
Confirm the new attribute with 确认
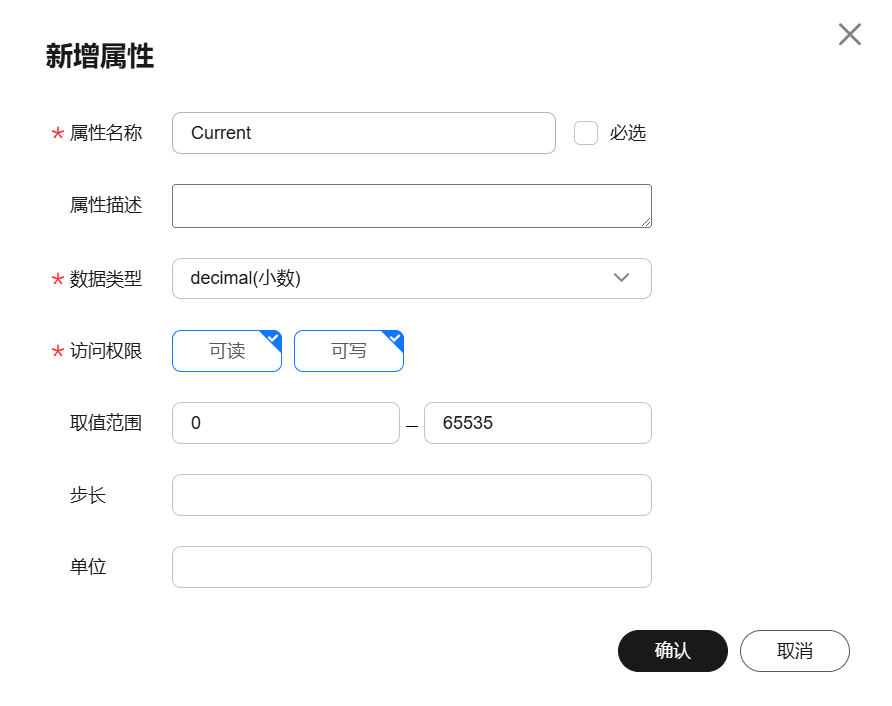pyautogui.click(x=672, y=651)
